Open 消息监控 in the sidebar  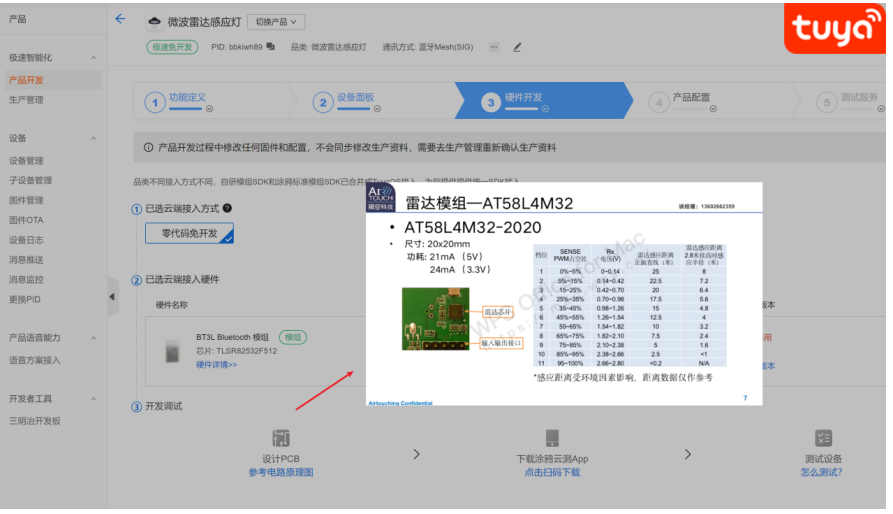click(26, 279)
